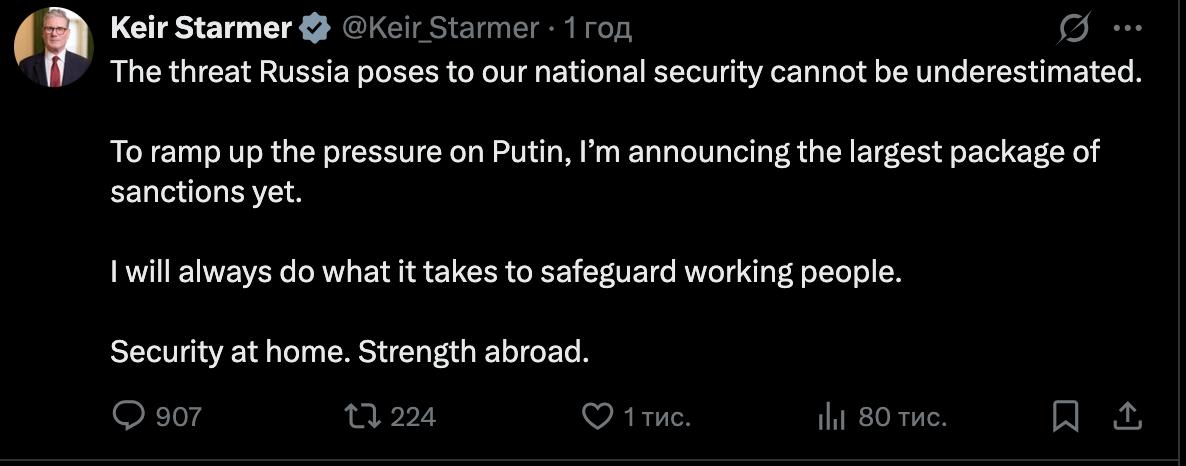The width and height of the screenshot is (1186, 466).
Task: Bookmark this Keir Starmer tweet
Action: coord(1066,416)
